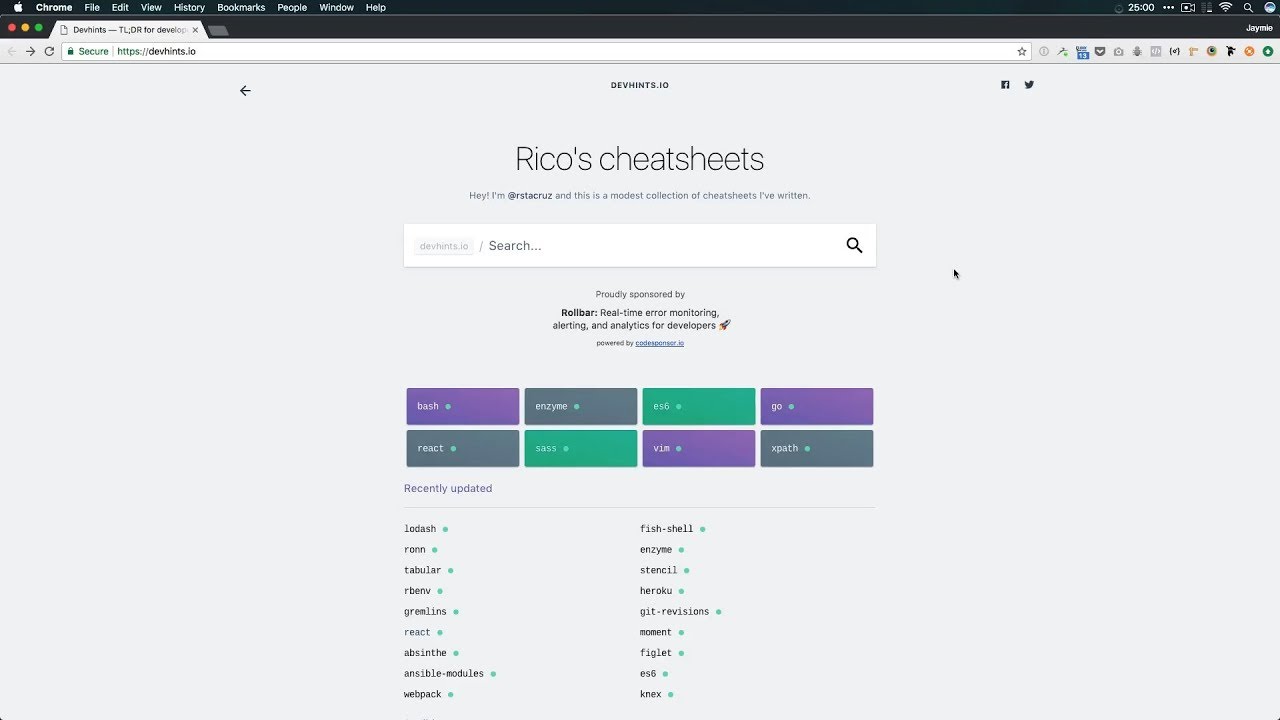The width and height of the screenshot is (1280, 720).
Task: Open the git-revisions cheatsheet link
Action: (675, 612)
